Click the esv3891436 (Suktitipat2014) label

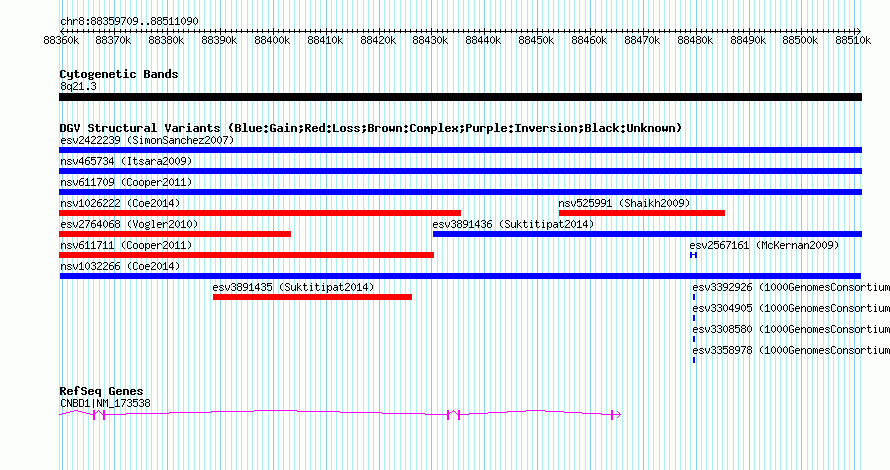pos(513,224)
